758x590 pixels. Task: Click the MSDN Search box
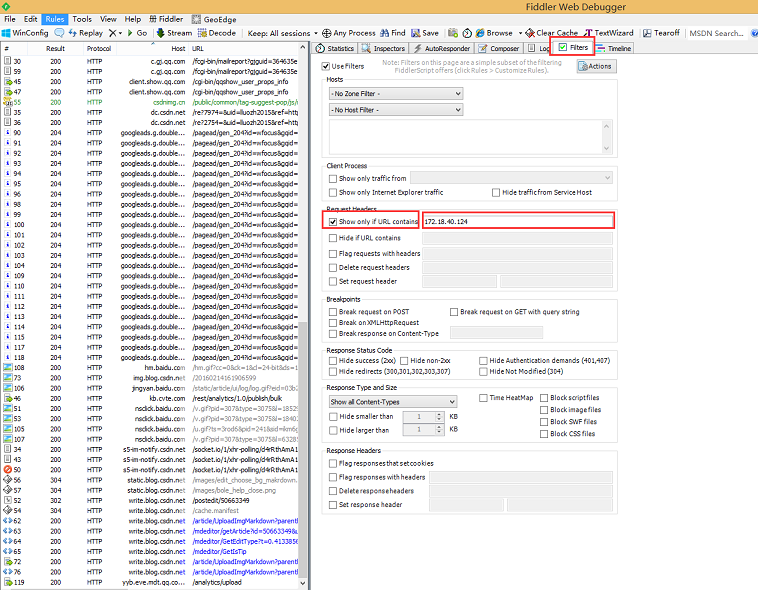click(x=717, y=33)
